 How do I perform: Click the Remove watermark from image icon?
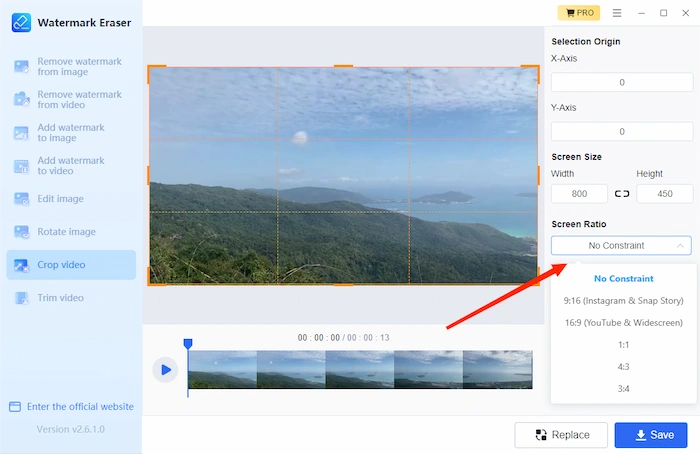21,67
